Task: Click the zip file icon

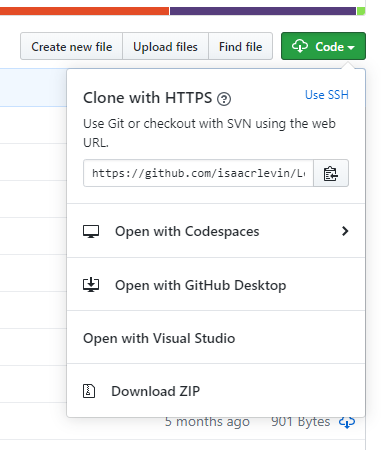Action: (x=89, y=391)
